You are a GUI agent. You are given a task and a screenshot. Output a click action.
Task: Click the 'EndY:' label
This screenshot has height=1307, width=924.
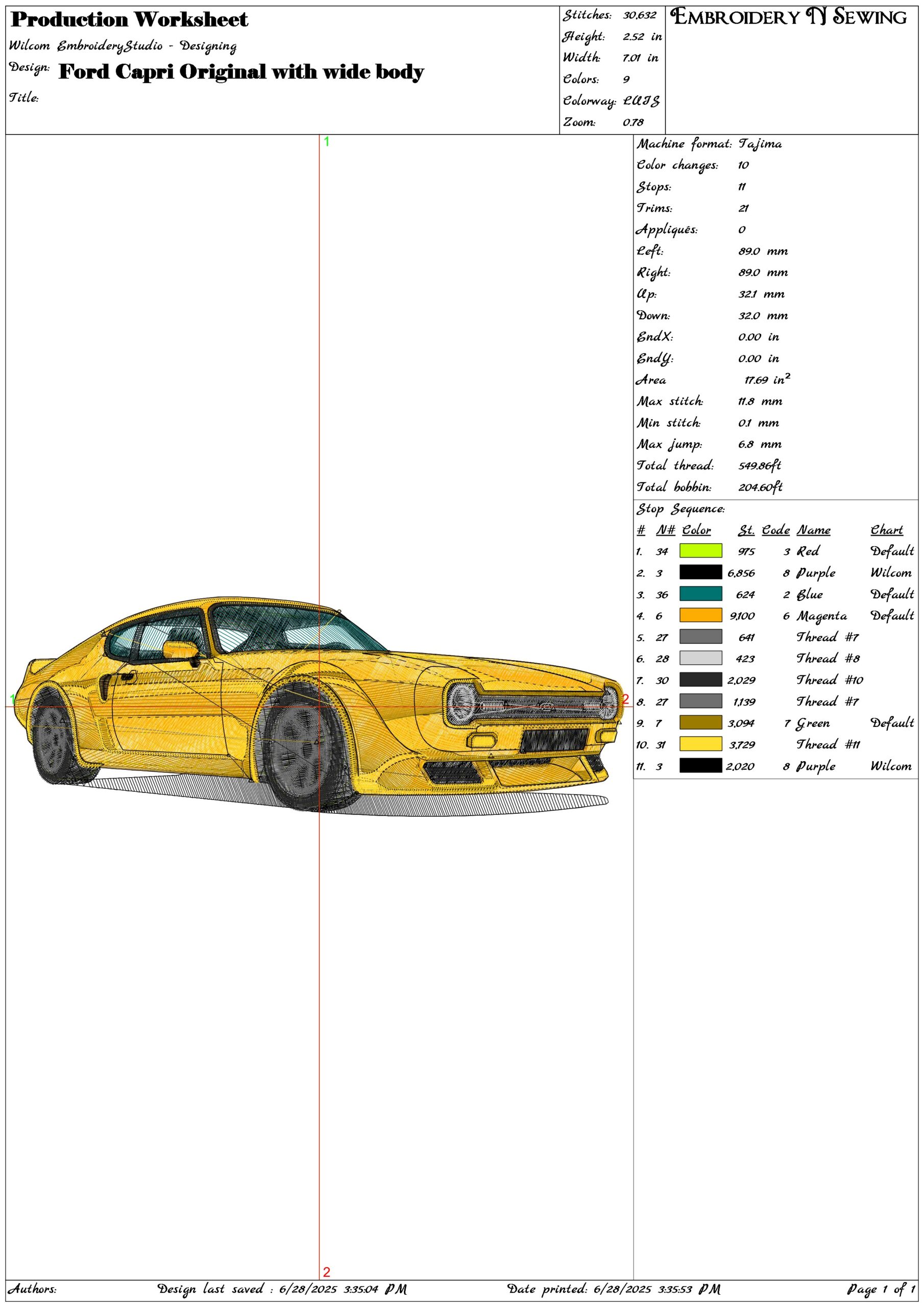655,358
